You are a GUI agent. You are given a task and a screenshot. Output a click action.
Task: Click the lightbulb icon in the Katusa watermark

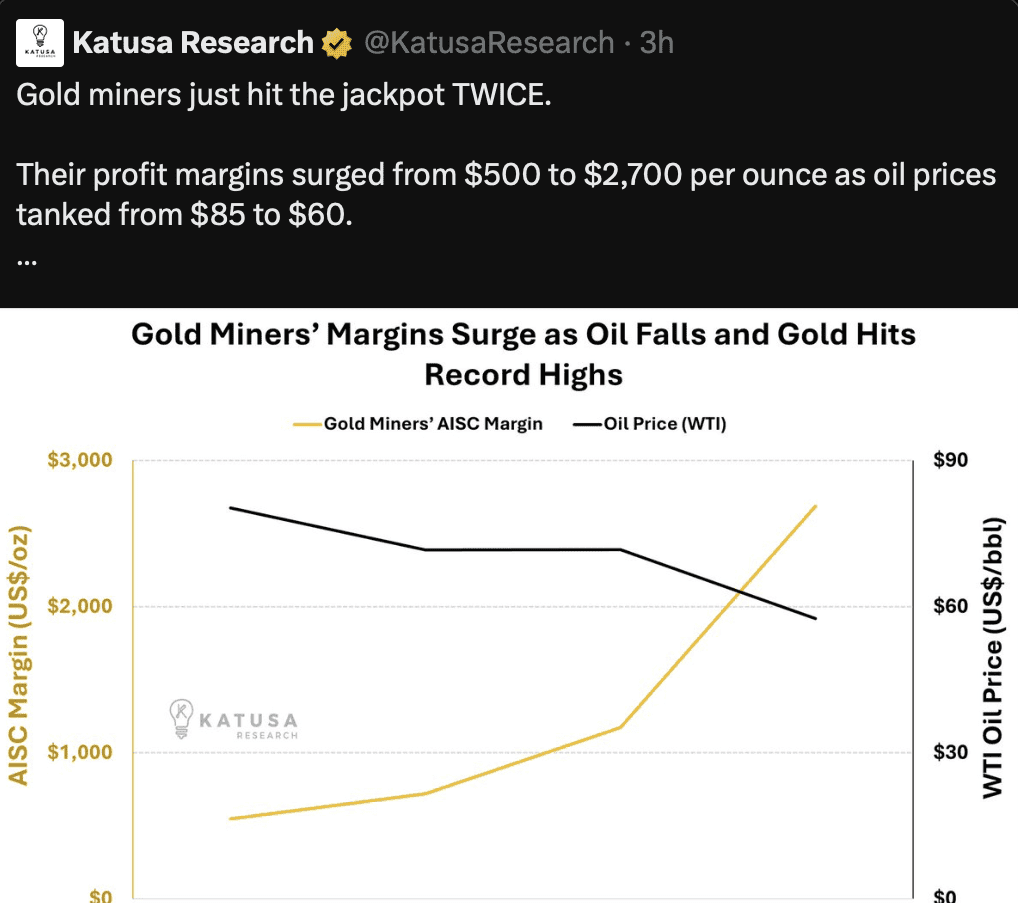click(x=181, y=719)
